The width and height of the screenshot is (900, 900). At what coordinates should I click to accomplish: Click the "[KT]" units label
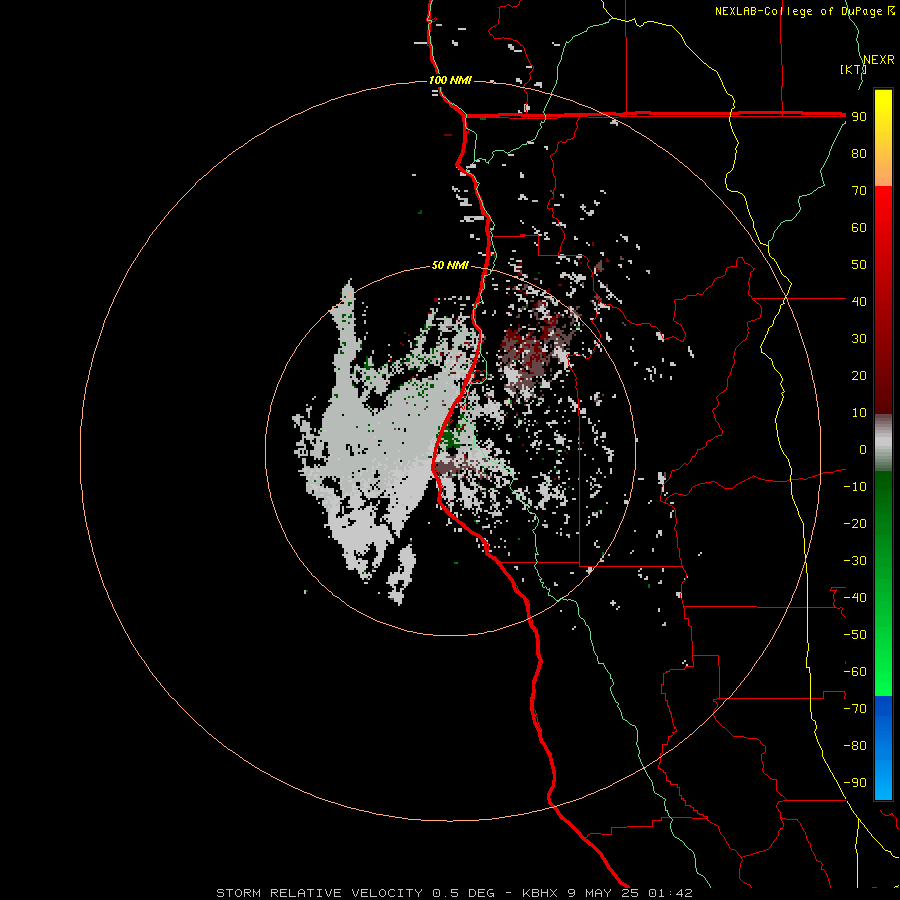[853, 69]
